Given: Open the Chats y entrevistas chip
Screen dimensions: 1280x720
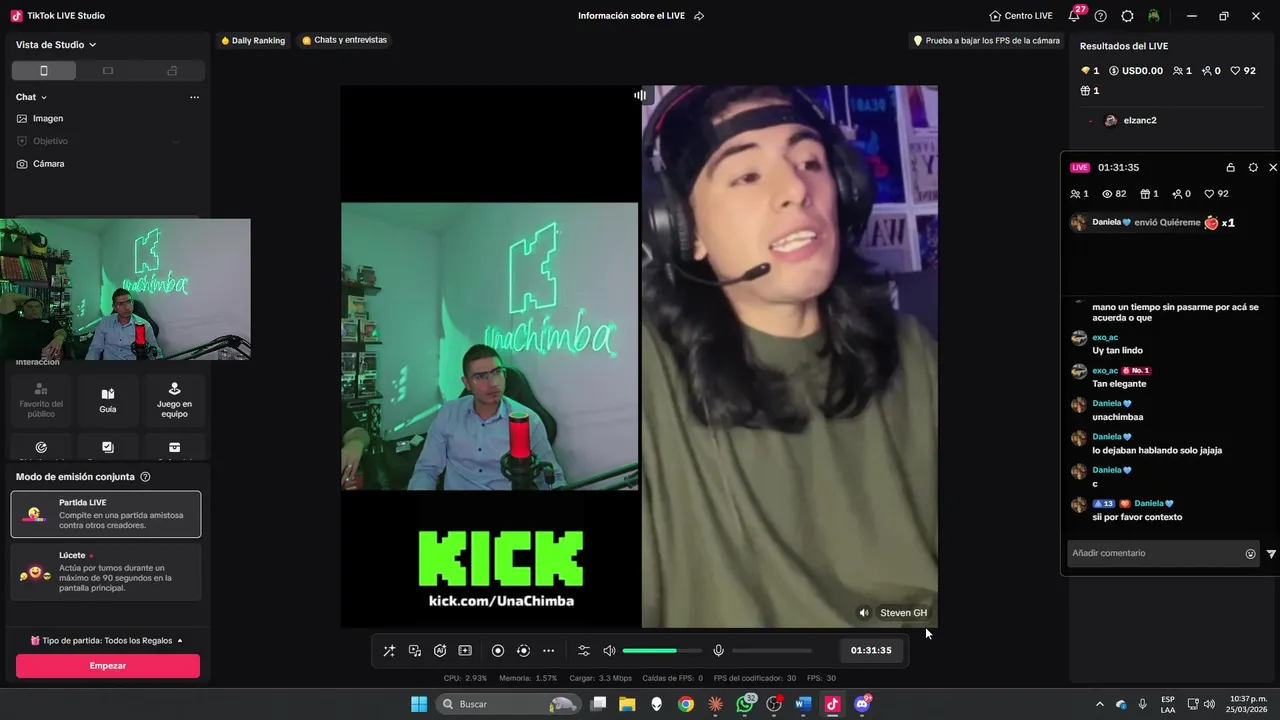Looking at the screenshot, I should (x=344, y=41).
